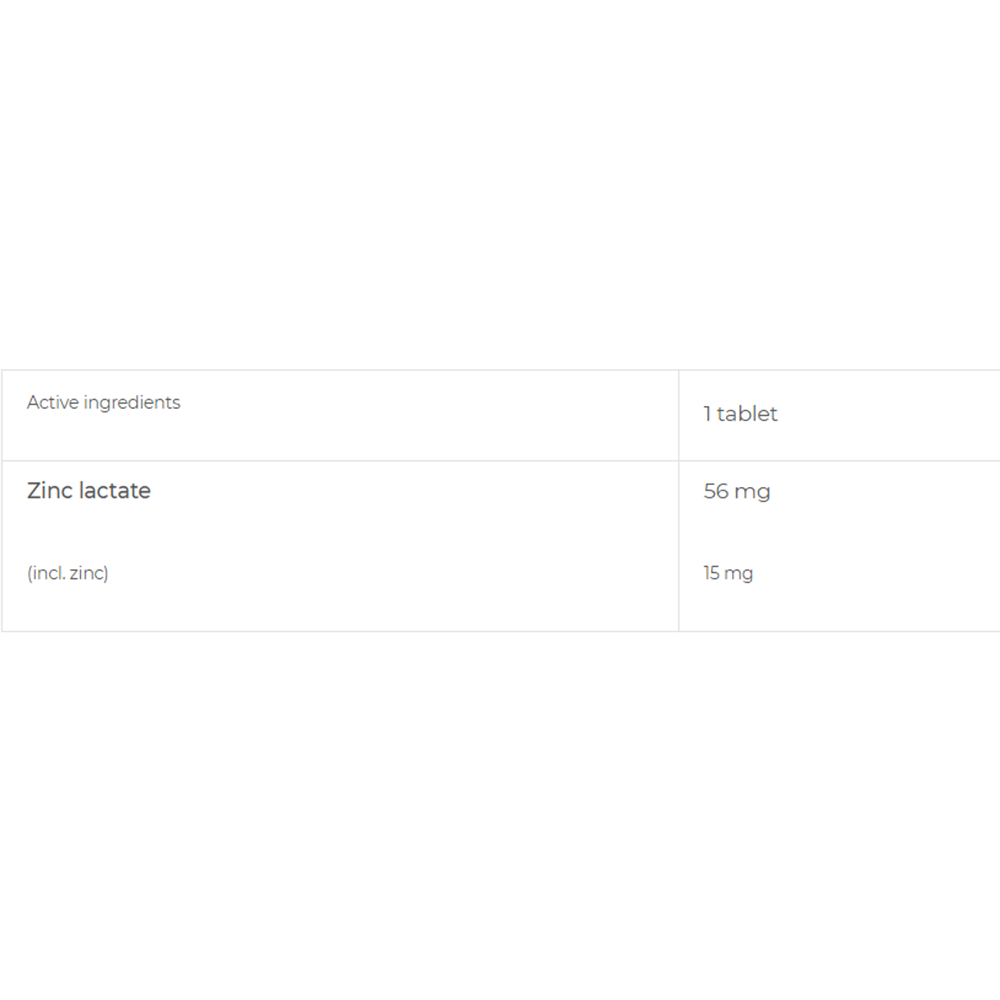Click the number "15" in the dosage cell

pyautogui.click(x=711, y=573)
